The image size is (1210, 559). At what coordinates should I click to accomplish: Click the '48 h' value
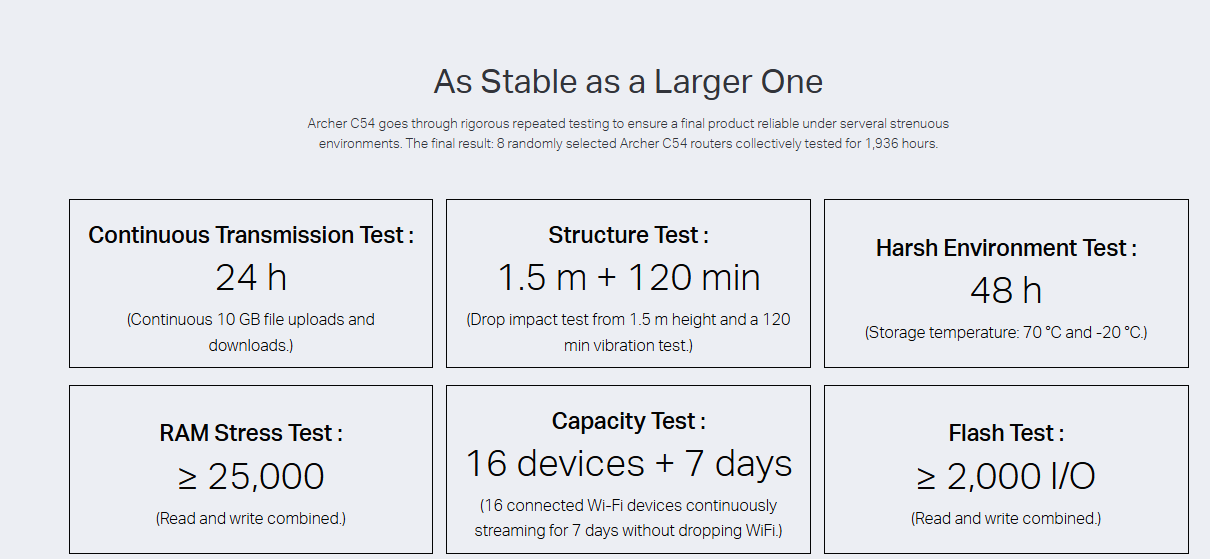1006,290
